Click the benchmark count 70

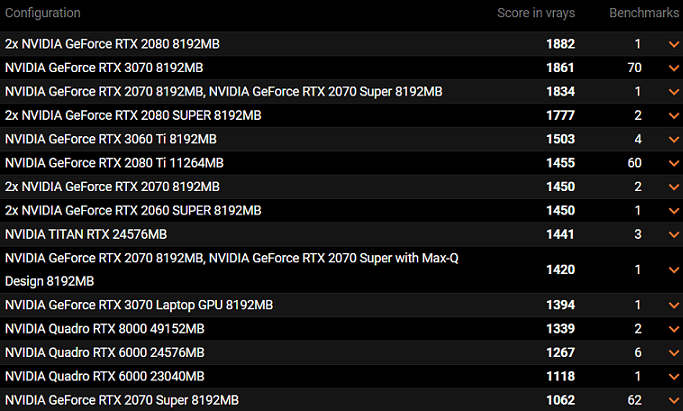[x=635, y=68]
